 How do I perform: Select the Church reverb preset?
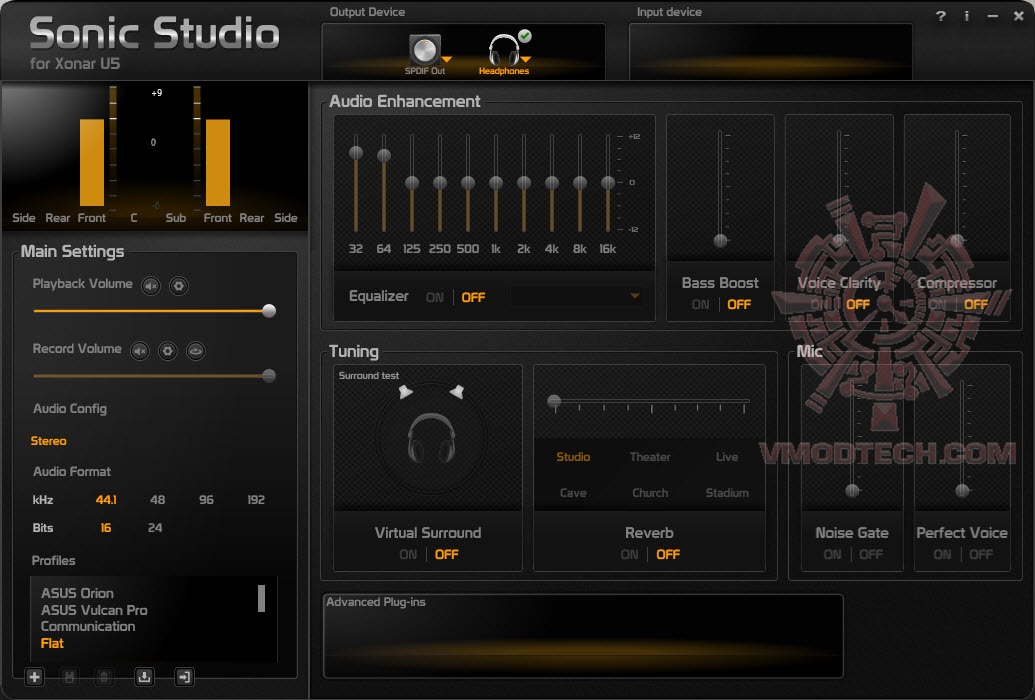(650, 493)
